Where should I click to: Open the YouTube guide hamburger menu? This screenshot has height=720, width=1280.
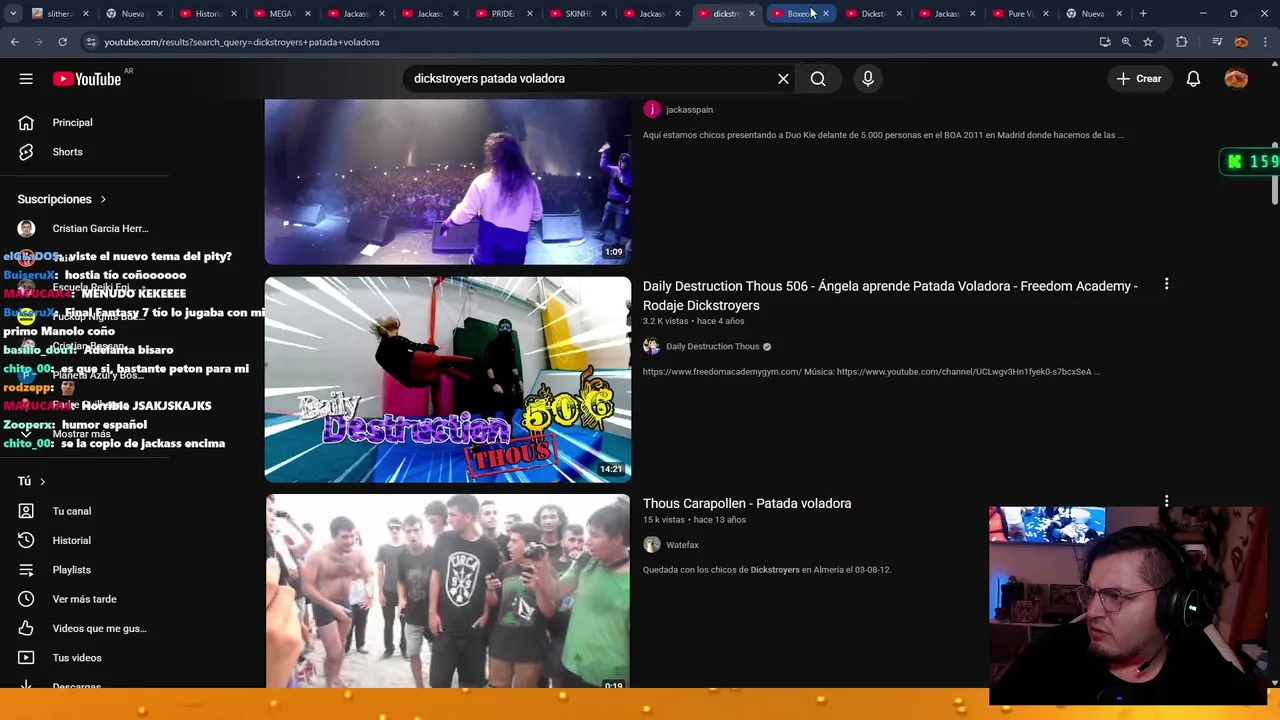pos(26,78)
